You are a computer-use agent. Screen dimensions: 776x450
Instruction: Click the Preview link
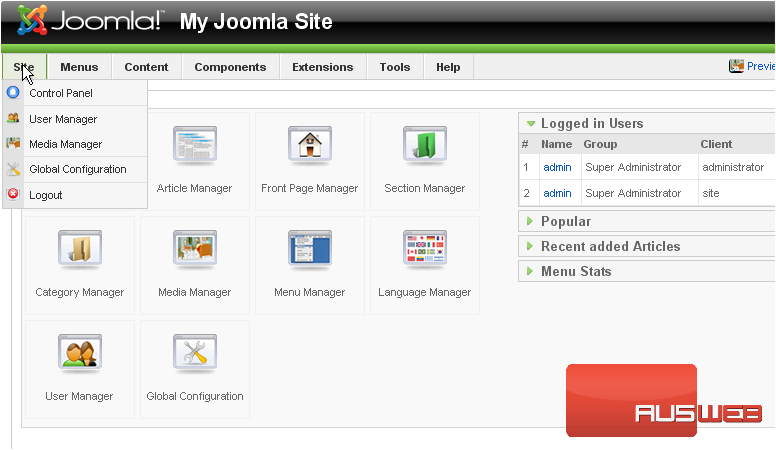(758, 66)
